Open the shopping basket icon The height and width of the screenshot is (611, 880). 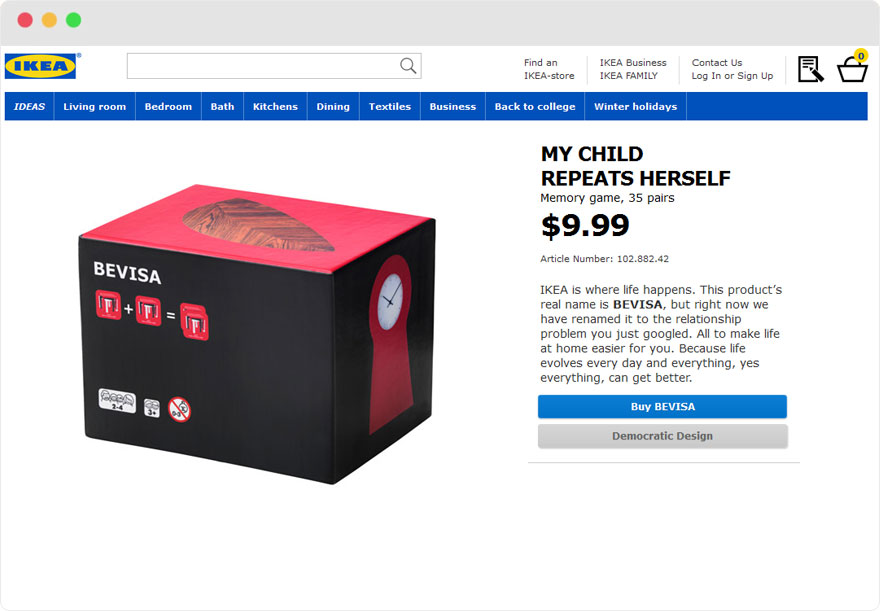(x=852, y=70)
